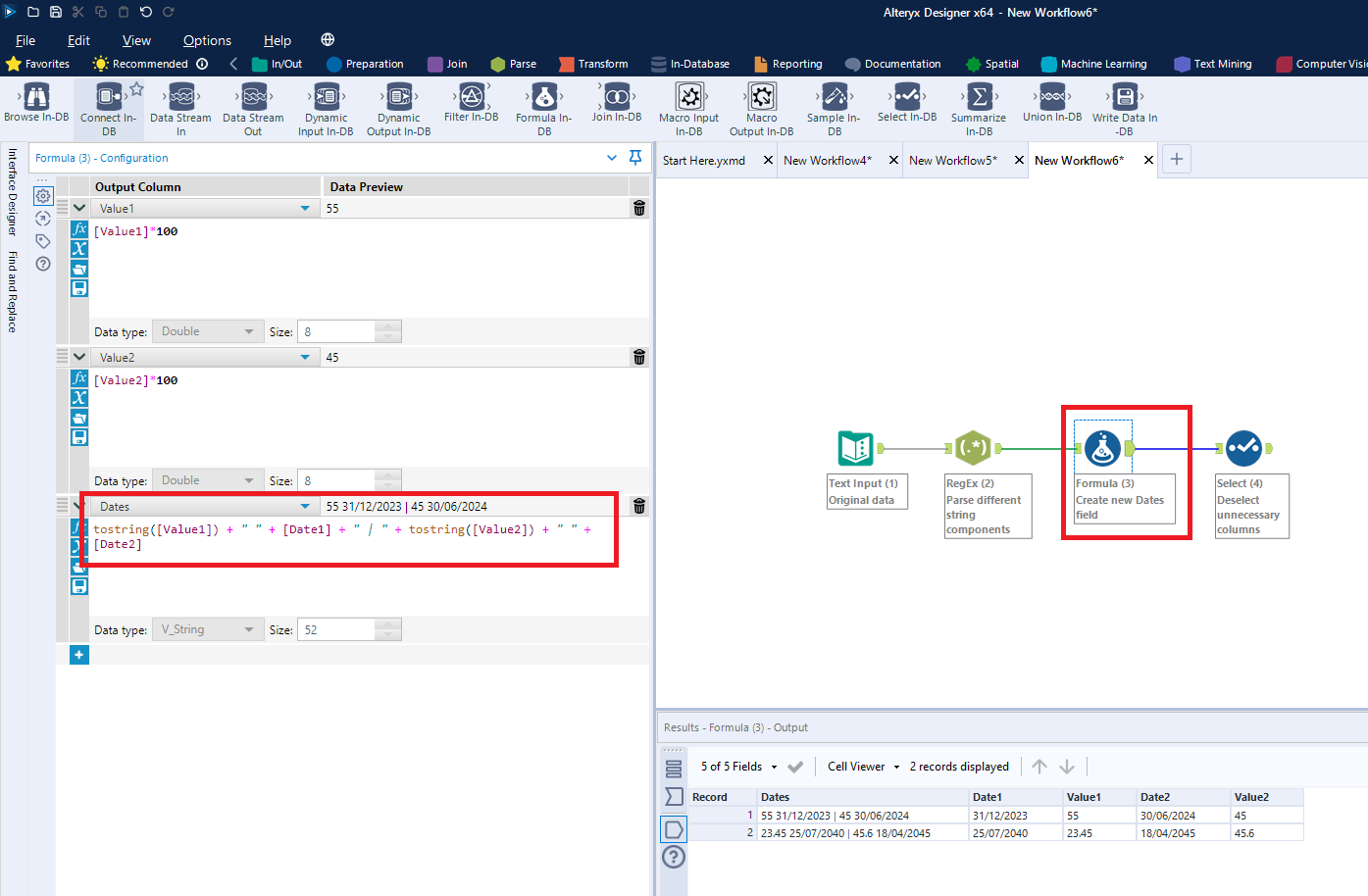Pin the Formula configuration panel

point(635,158)
